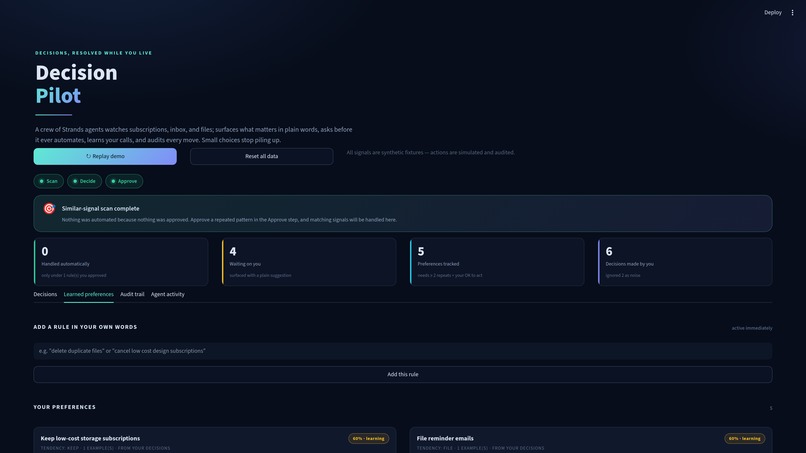Open the Agent activity tab
The width and height of the screenshot is (806, 453).
(x=168, y=294)
